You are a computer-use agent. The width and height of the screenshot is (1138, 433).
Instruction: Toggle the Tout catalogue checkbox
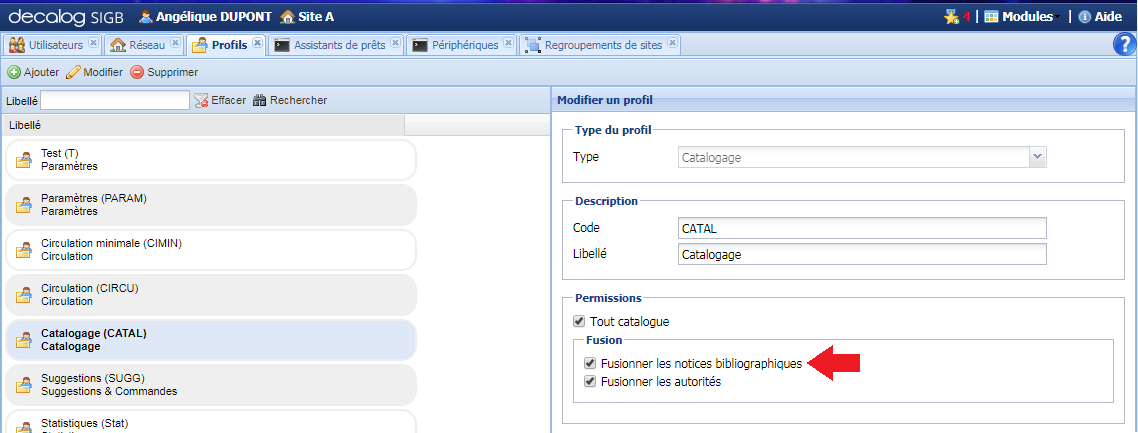[578, 321]
